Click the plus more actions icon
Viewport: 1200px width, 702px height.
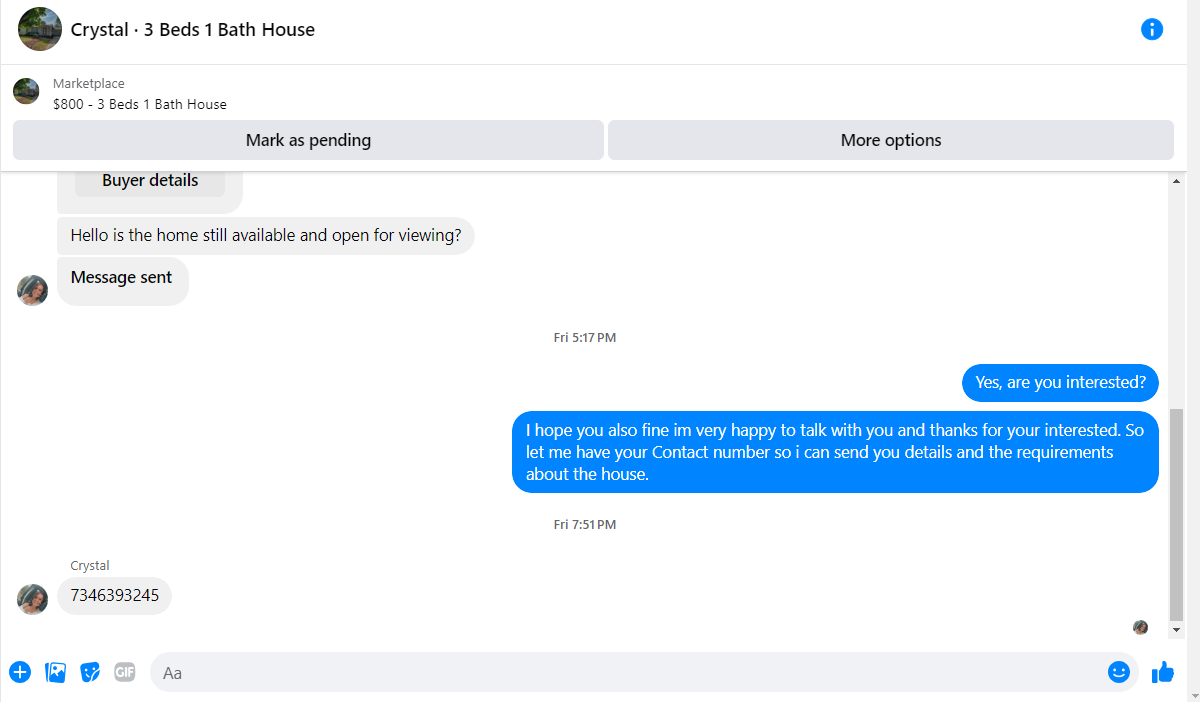[x=20, y=672]
